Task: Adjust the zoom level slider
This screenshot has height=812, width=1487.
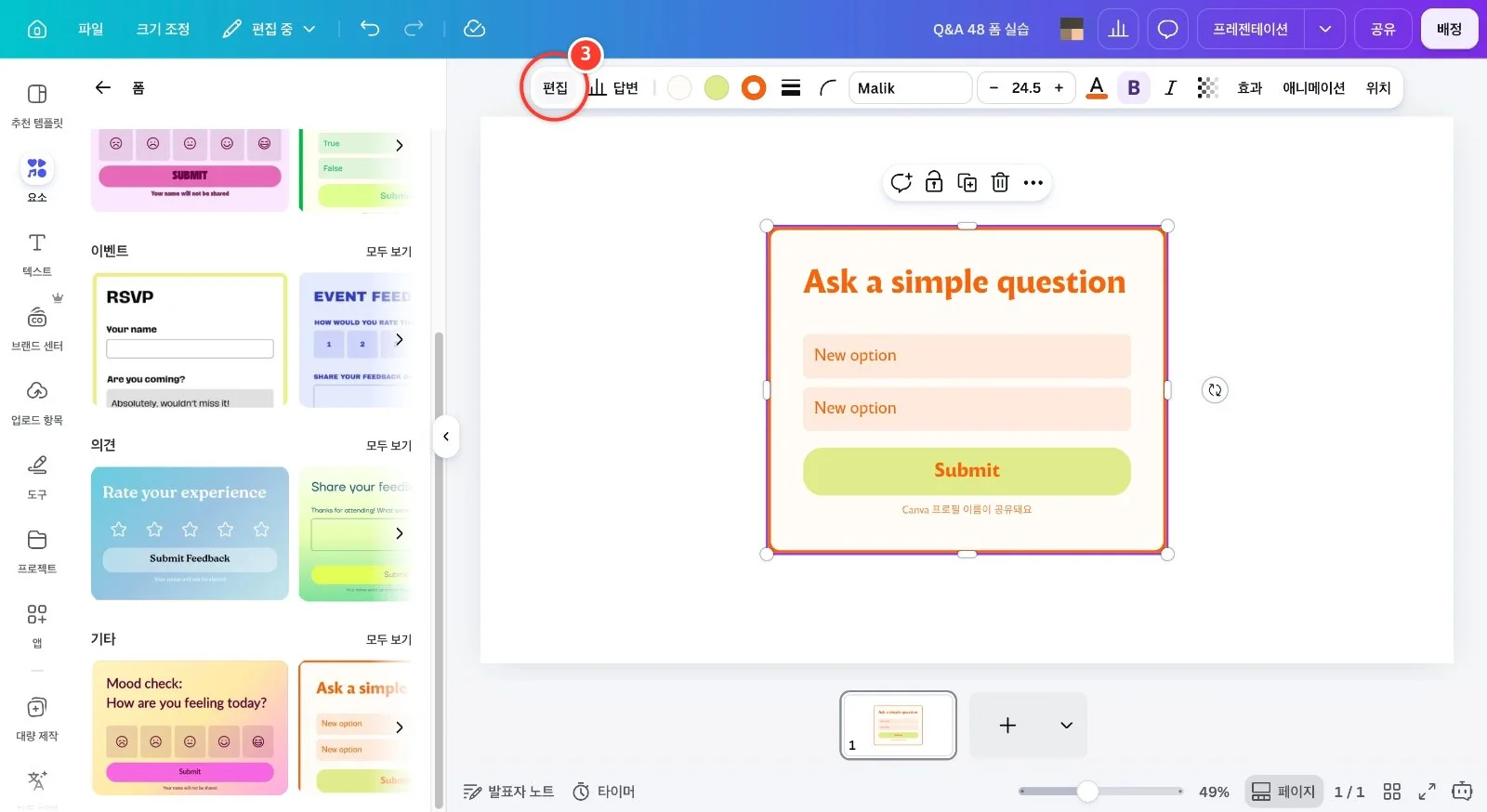Action: click(1088, 792)
